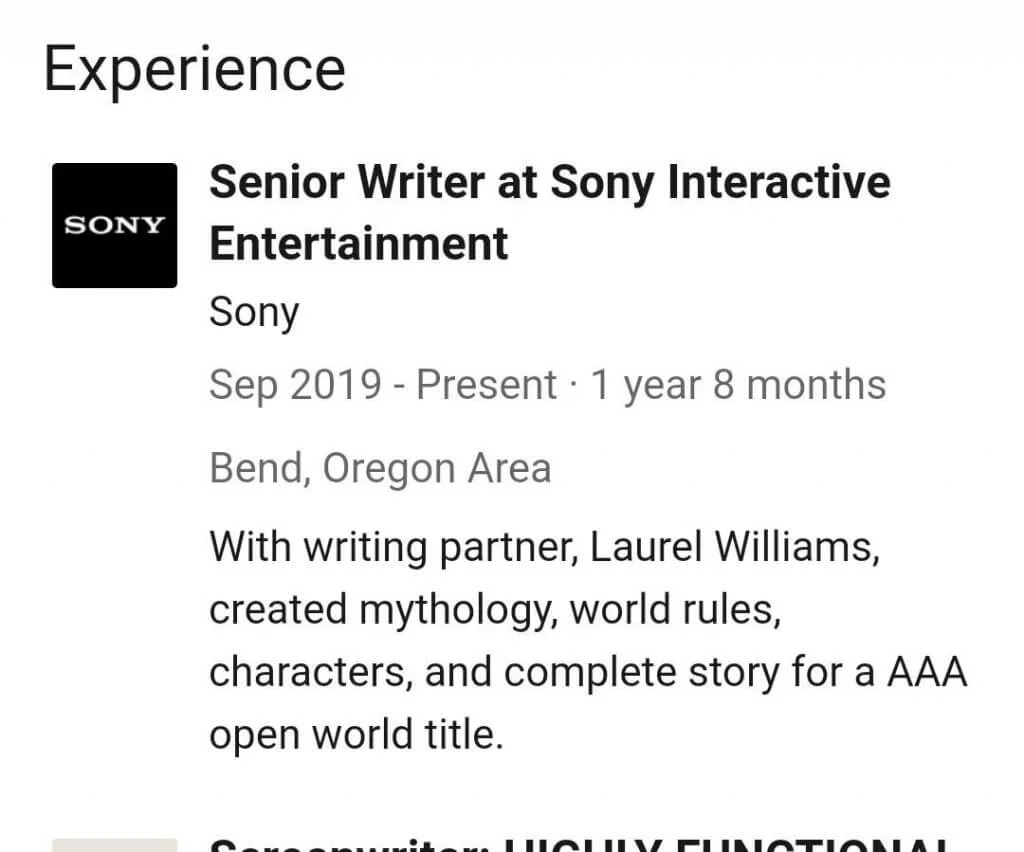Select the Experience section heading

(x=195, y=71)
